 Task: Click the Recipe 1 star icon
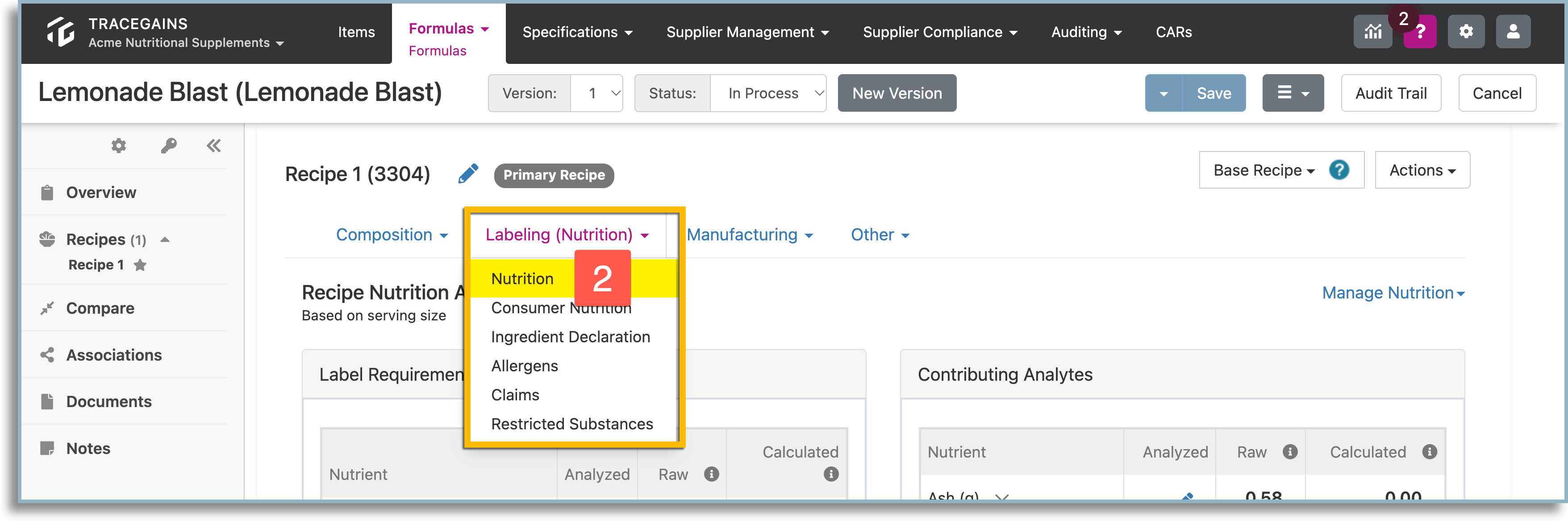[x=140, y=265]
